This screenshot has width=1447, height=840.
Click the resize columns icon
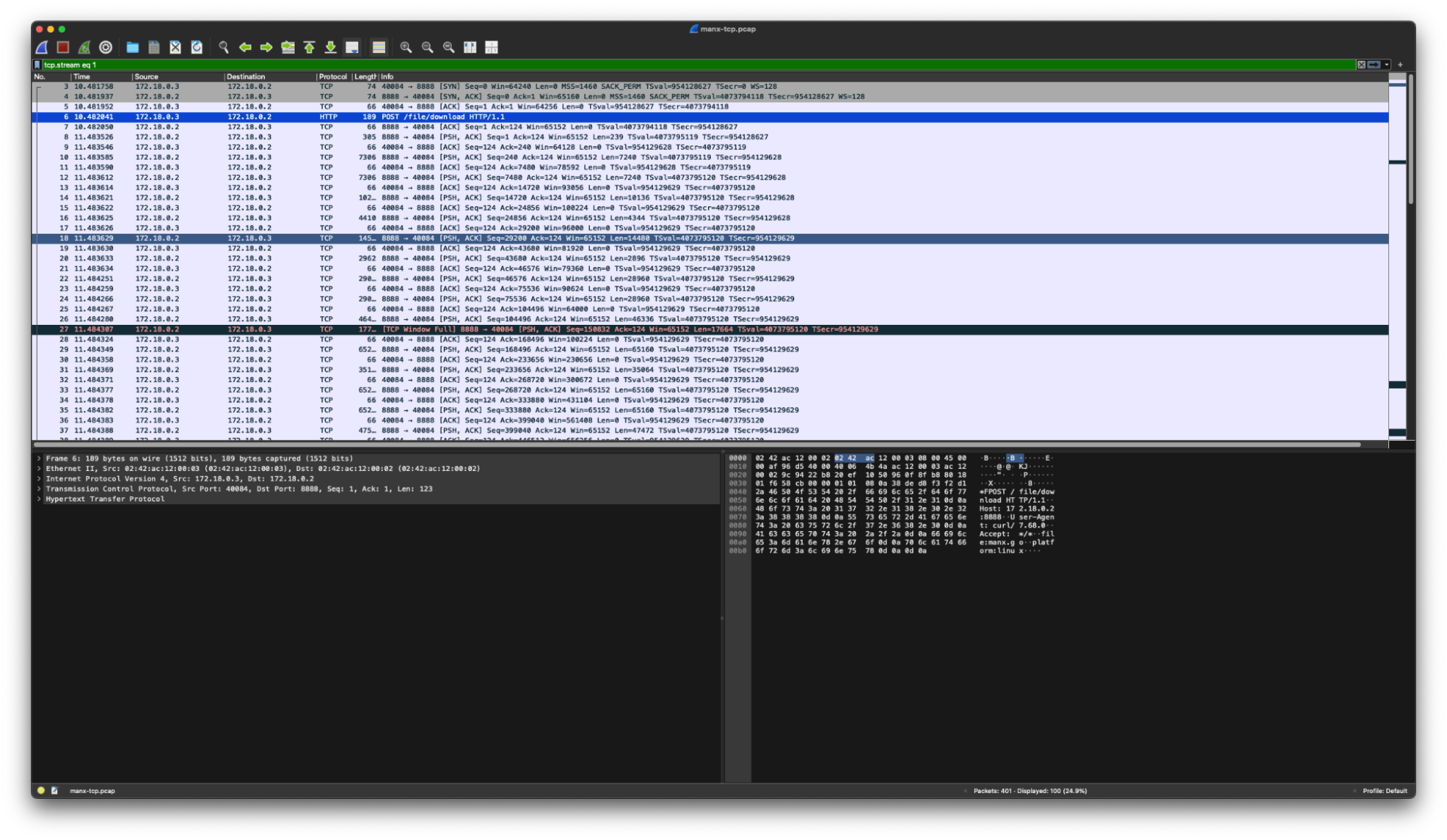(492, 47)
